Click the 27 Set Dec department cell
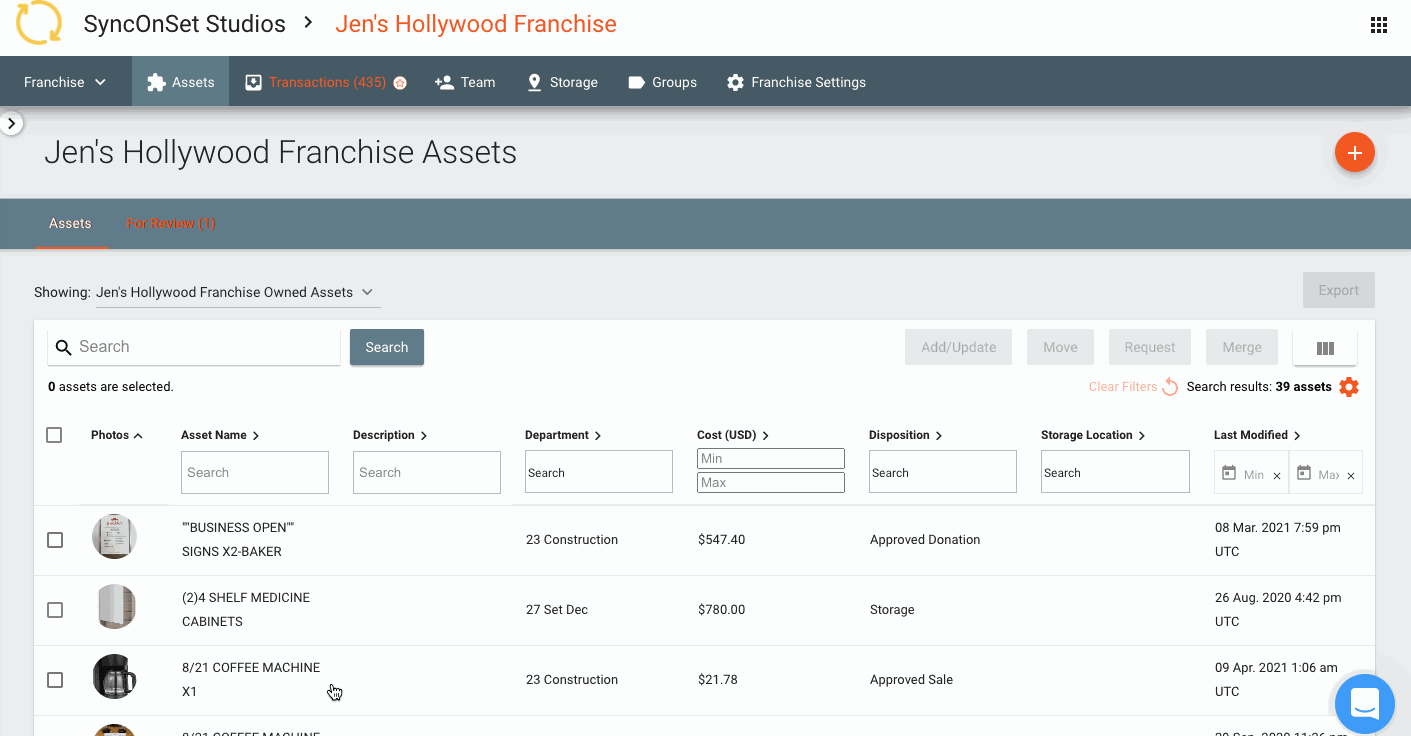Viewport: 1411px width, 736px height. pos(557,610)
